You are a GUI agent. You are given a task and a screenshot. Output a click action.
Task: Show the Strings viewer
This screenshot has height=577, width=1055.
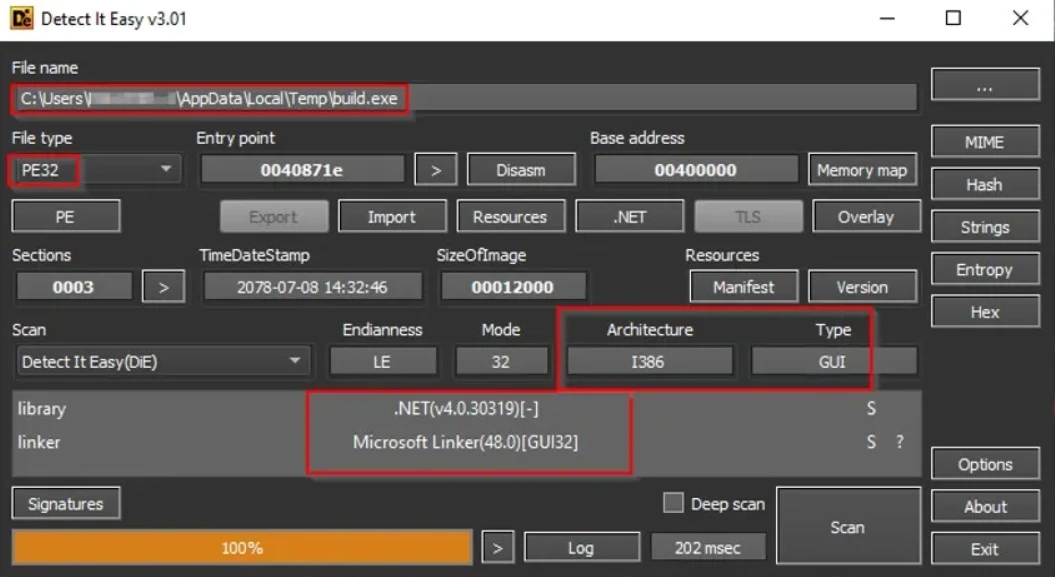(x=983, y=227)
